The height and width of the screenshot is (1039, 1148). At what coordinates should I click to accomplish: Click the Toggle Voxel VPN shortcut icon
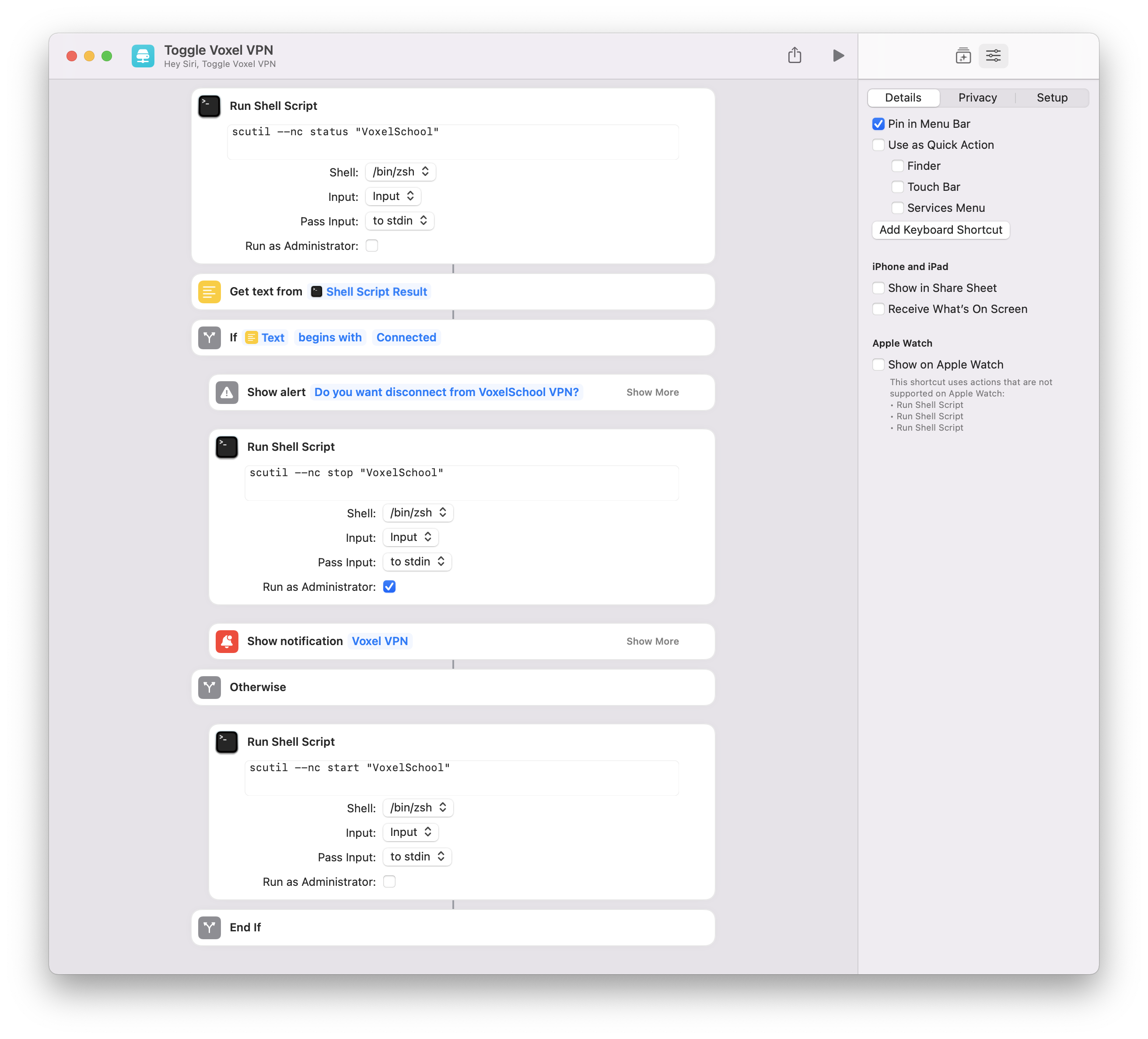click(x=143, y=56)
